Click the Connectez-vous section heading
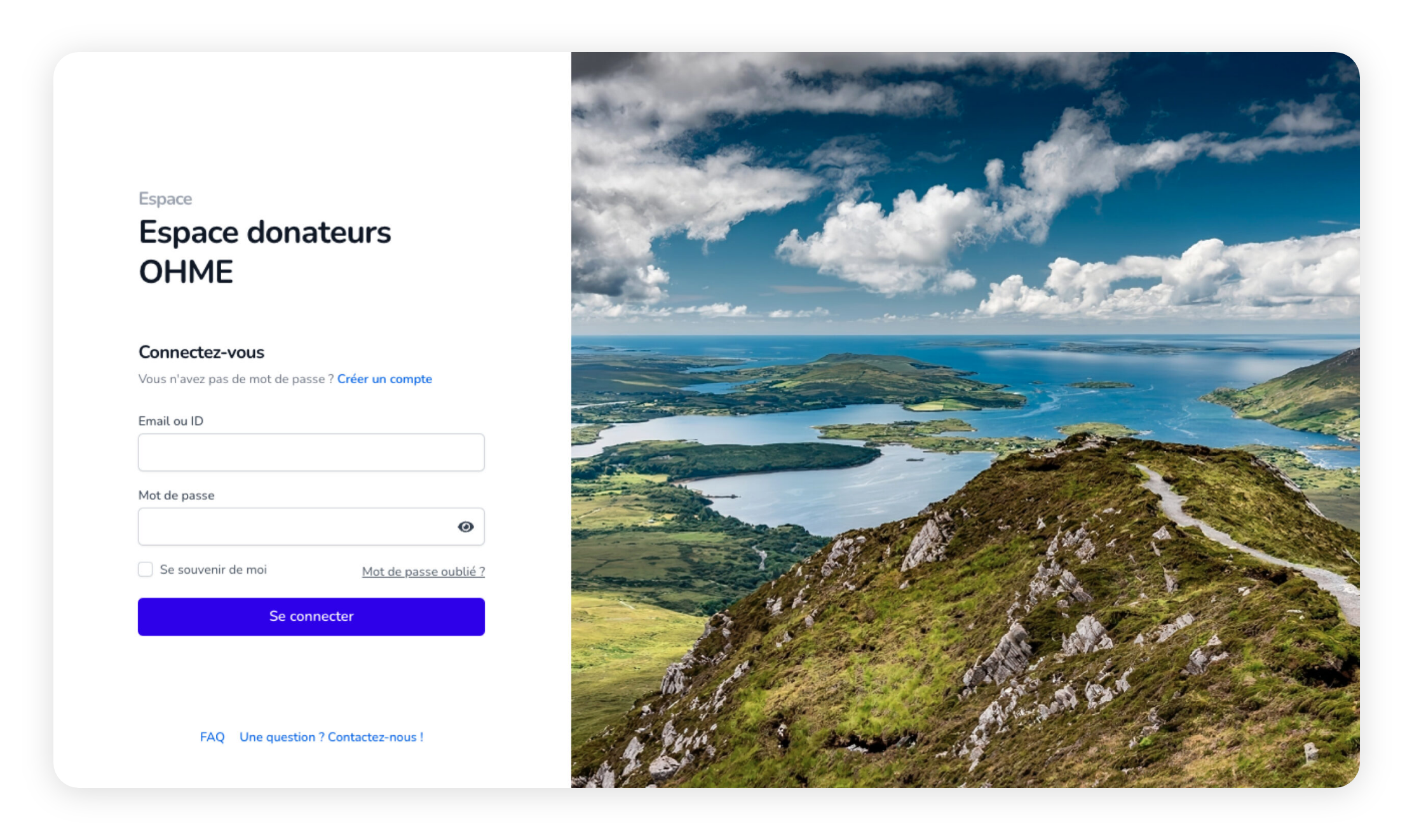 pyautogui.click(x=201, y=352)
